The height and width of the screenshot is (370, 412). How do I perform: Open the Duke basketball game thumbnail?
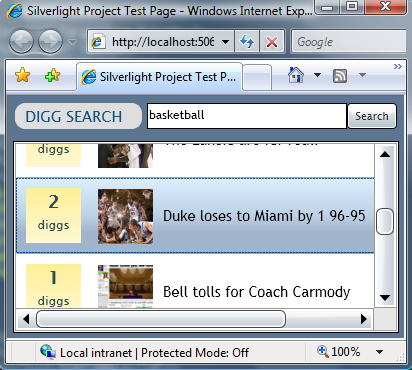[125, 216]
